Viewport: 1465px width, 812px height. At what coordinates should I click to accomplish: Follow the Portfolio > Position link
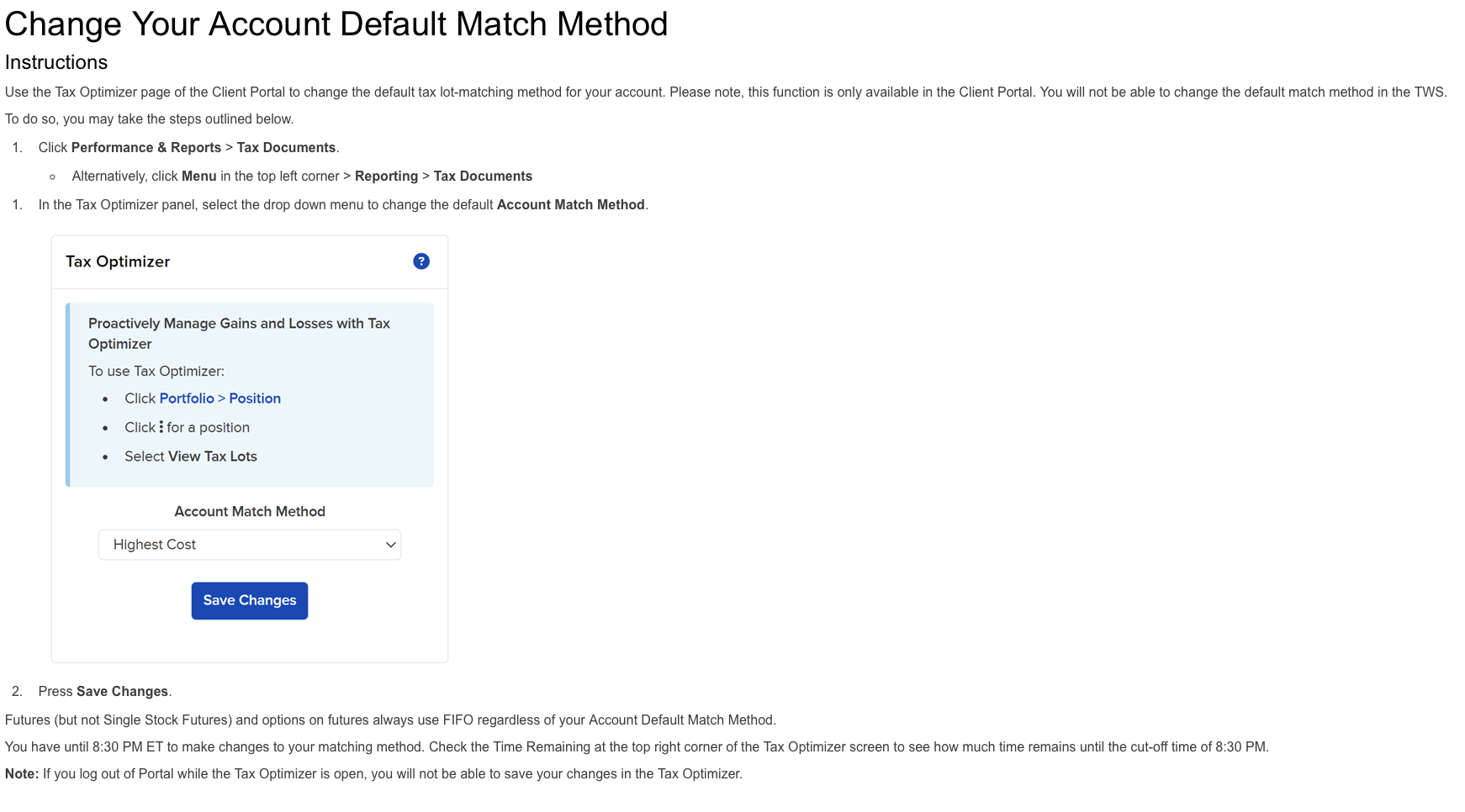click(219, 398)
